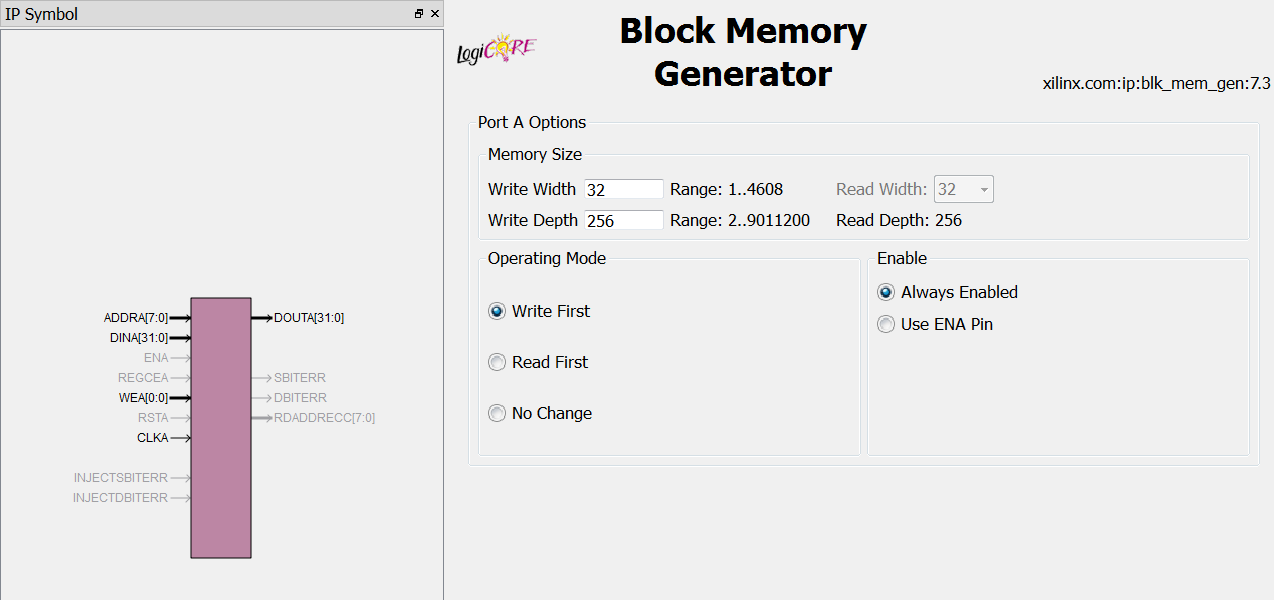Float the IP Symbol panel
Screen dimensions: 1274x600
tap(419, 14)
